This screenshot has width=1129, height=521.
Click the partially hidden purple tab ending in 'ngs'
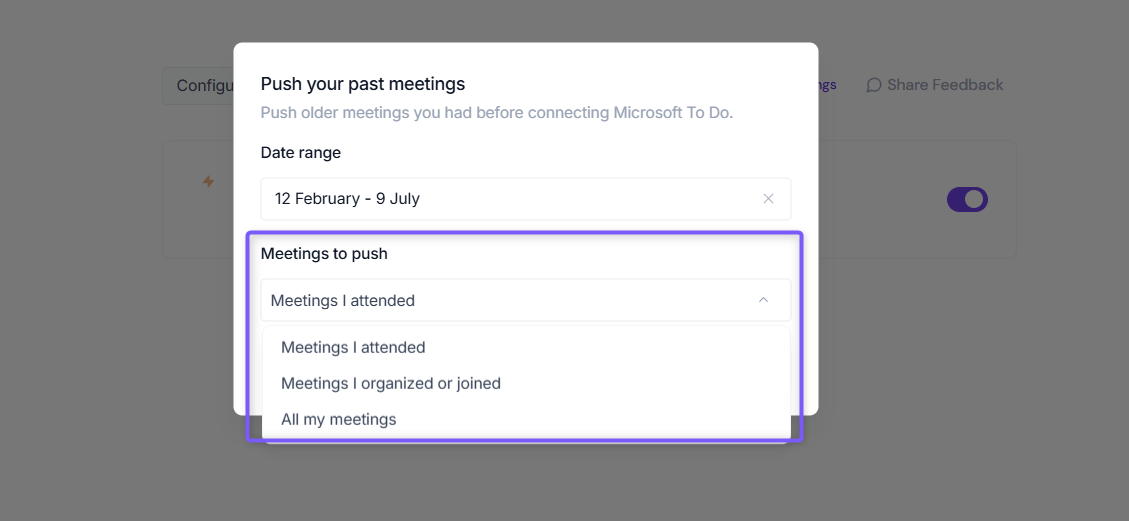coord(827,85)
